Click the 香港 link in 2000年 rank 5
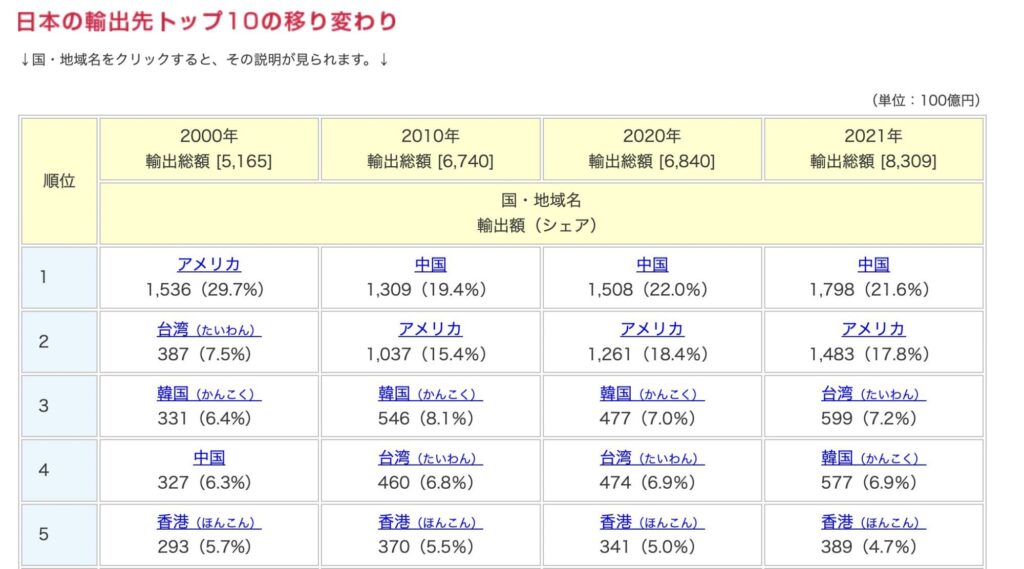The width and height of the screenshot is (1024, 569). click(x=209, y=522)
